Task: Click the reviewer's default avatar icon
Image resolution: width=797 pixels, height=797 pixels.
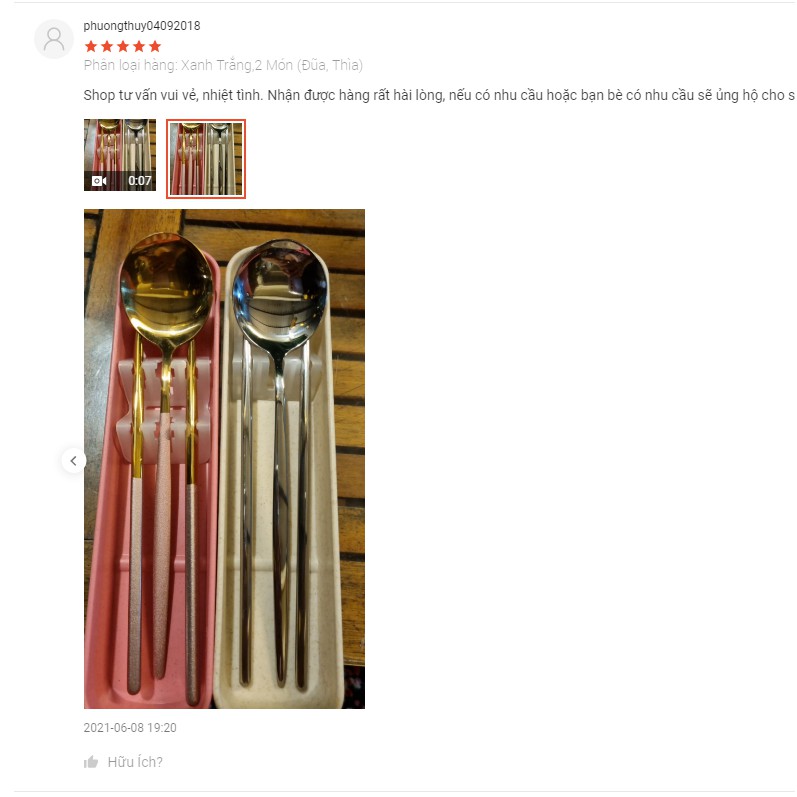Action: pos(53,39)
